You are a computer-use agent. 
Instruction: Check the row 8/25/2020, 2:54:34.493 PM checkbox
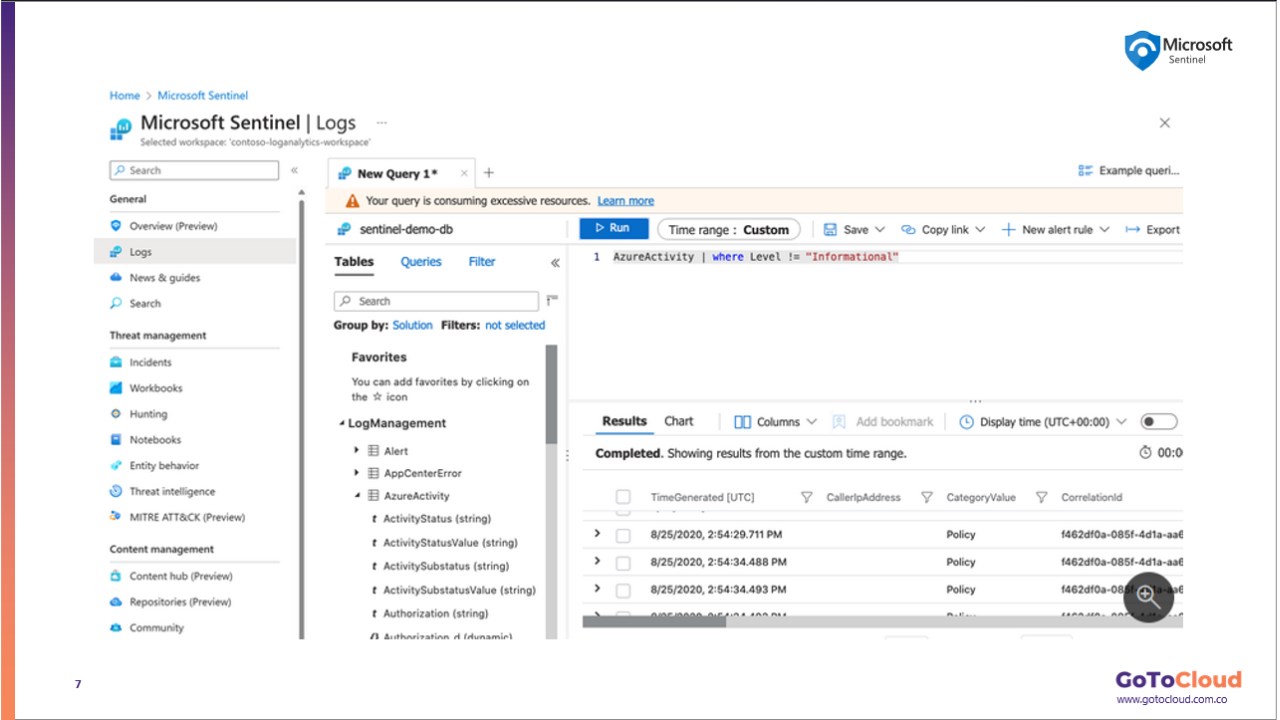(x=623, y=589)
